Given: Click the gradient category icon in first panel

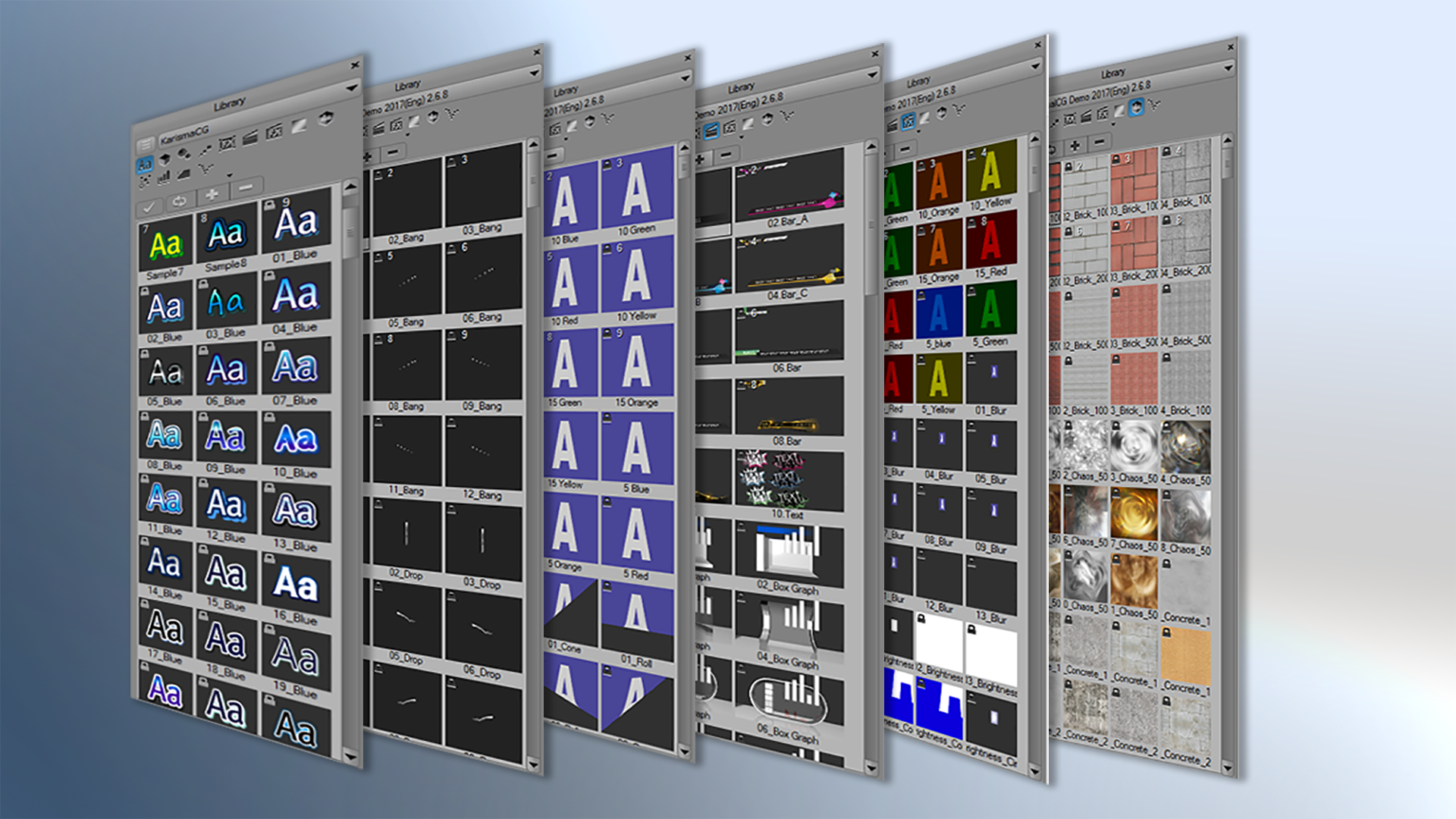Looking at the screenshot, I should tap(299, 125).
